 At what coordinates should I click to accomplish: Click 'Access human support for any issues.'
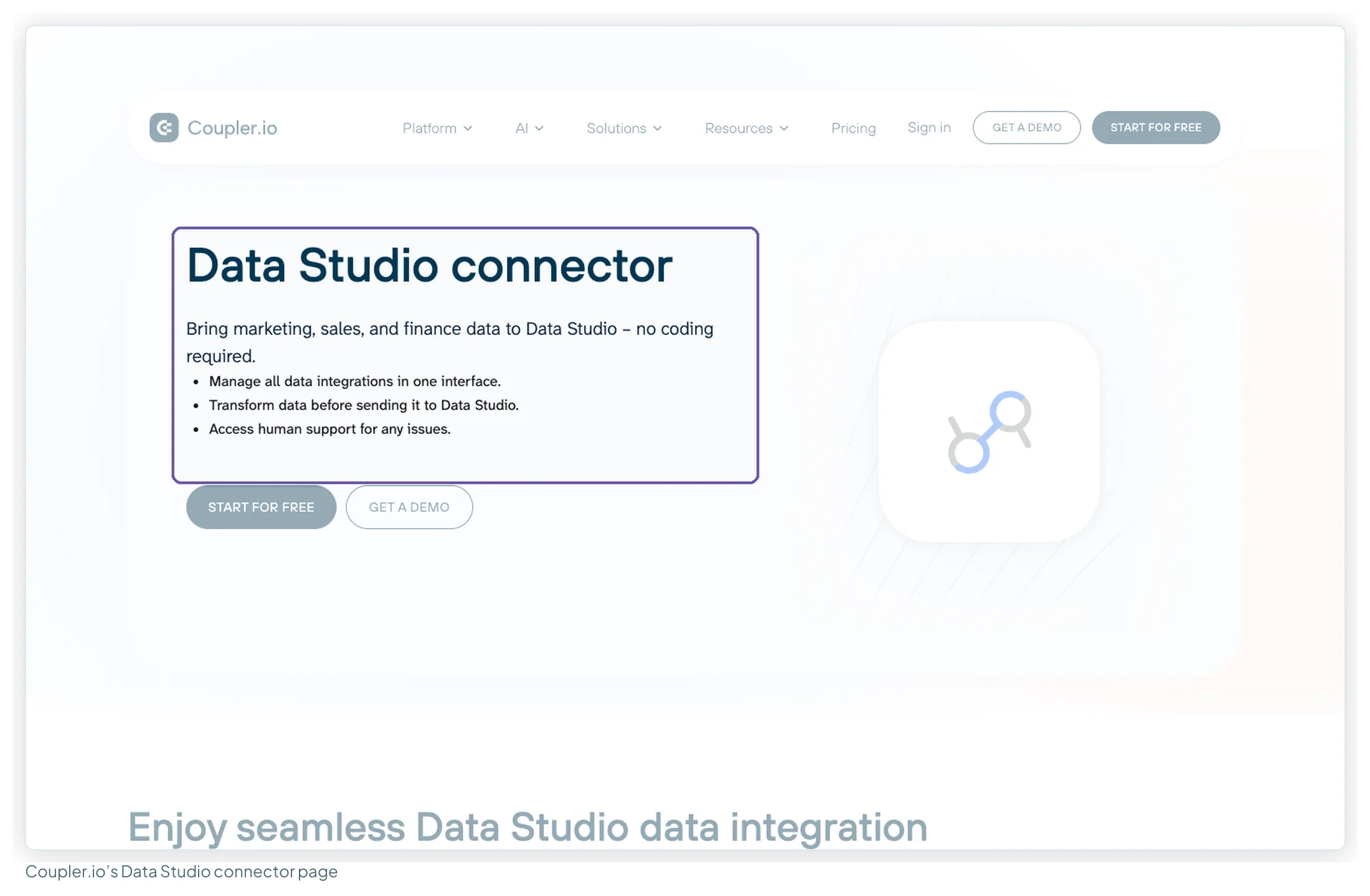[329, 429]
